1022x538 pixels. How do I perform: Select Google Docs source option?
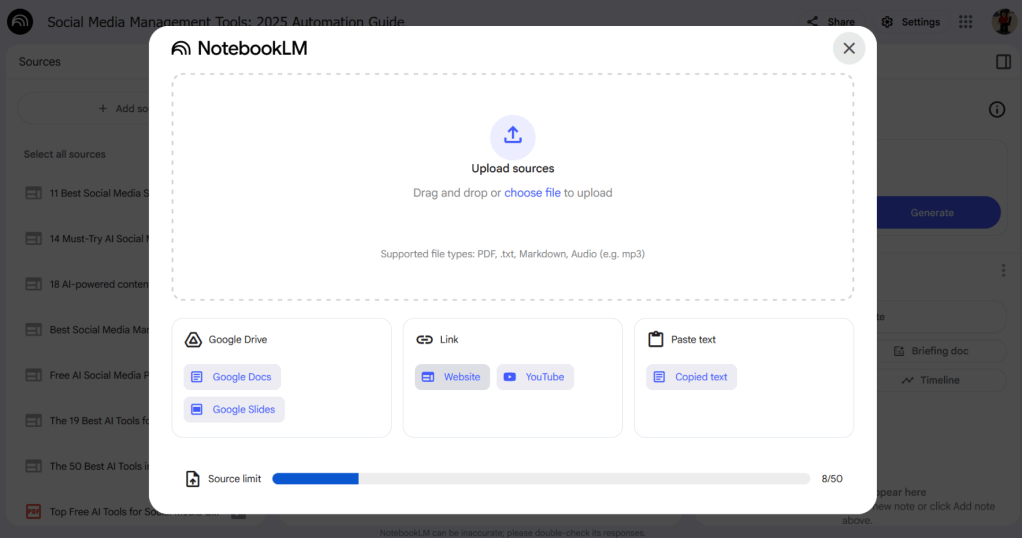point(232,377)
